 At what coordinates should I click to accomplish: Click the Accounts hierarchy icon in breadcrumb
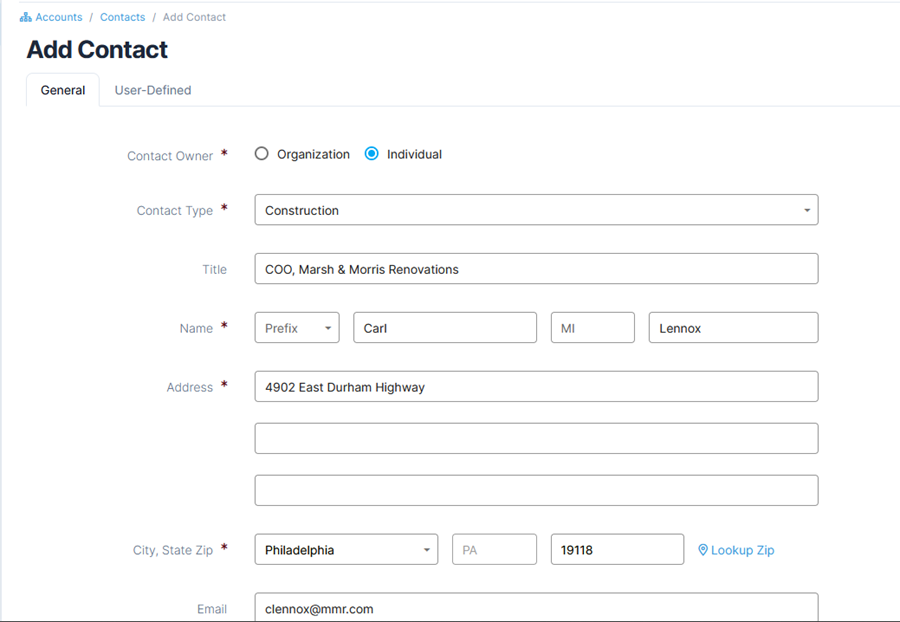26,17
